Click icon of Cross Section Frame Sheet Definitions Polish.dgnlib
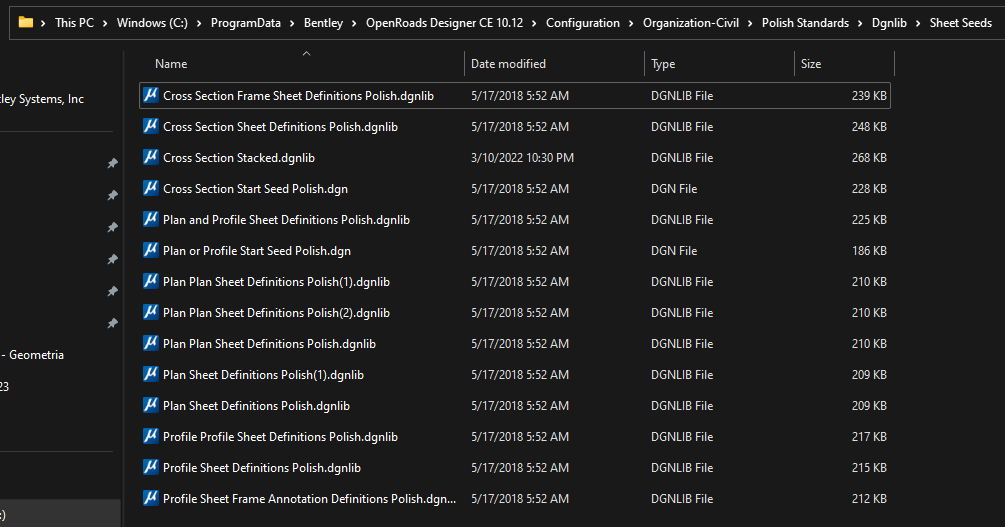 pyautogui.click(x=151, y=96)
